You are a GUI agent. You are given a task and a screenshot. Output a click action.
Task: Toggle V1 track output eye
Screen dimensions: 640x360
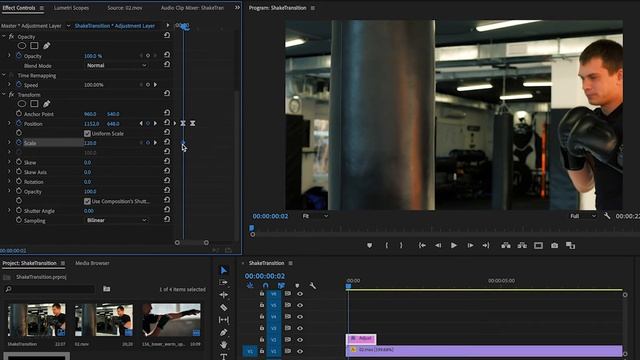[300, 351]
